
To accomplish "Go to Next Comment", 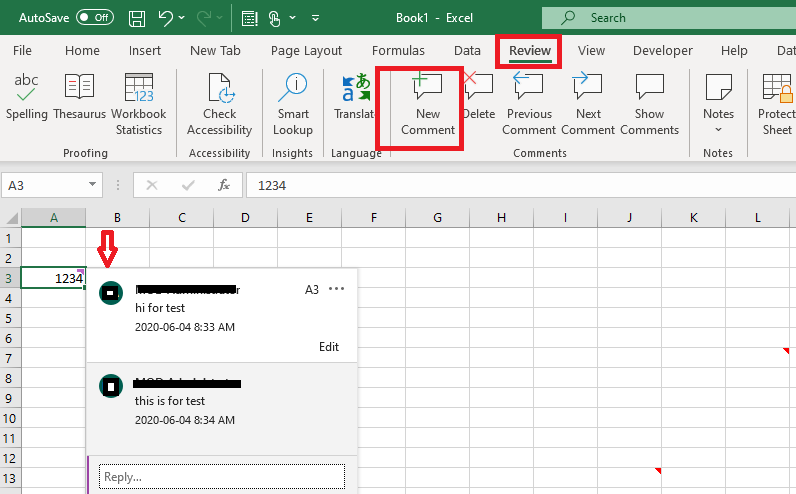I will [x=588, y=104].
